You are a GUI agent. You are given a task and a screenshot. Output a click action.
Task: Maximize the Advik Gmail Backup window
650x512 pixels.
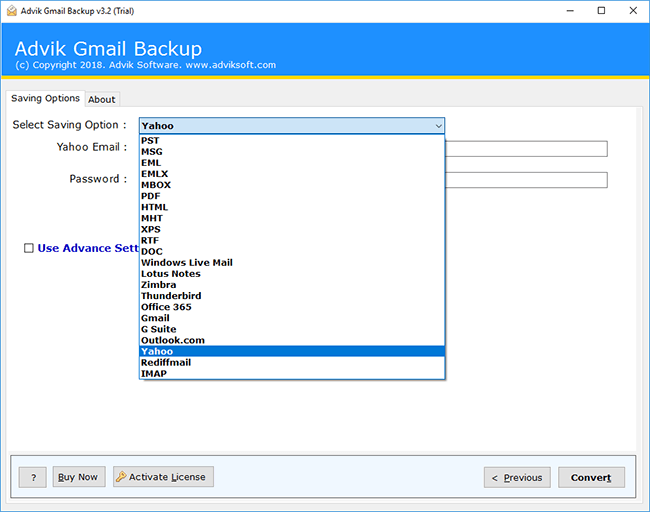point(601,11)
